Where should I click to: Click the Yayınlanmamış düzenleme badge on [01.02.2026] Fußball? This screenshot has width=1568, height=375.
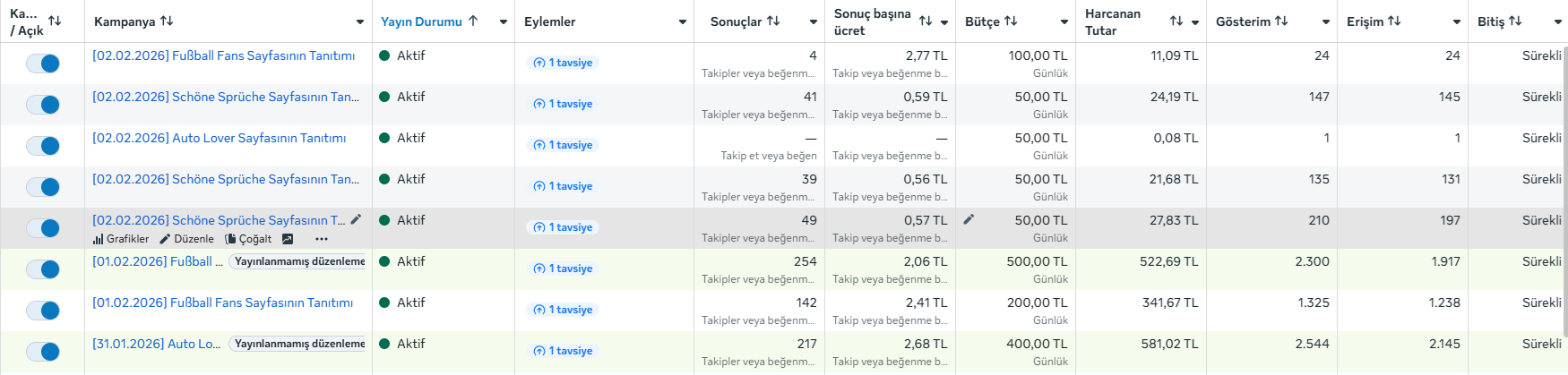coord(298,261)
